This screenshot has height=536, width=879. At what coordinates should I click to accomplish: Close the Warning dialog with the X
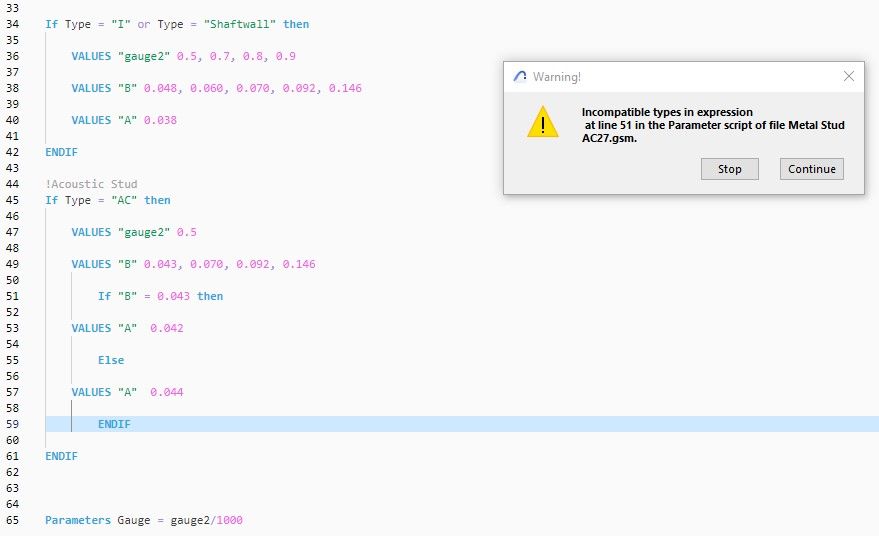coord(849,76)
